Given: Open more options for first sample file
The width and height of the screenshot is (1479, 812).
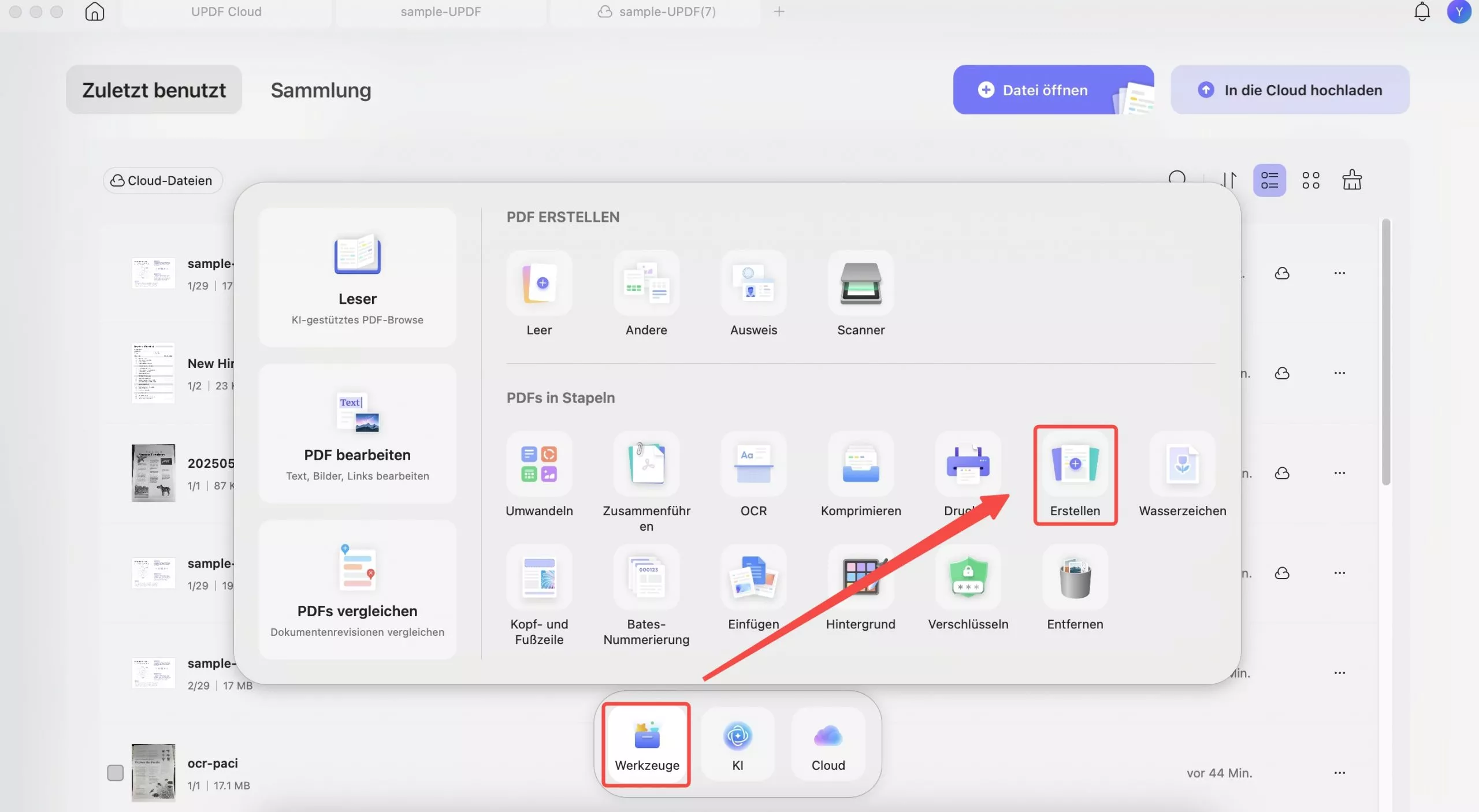Looking at the screenshot, I should (1339, 273).
